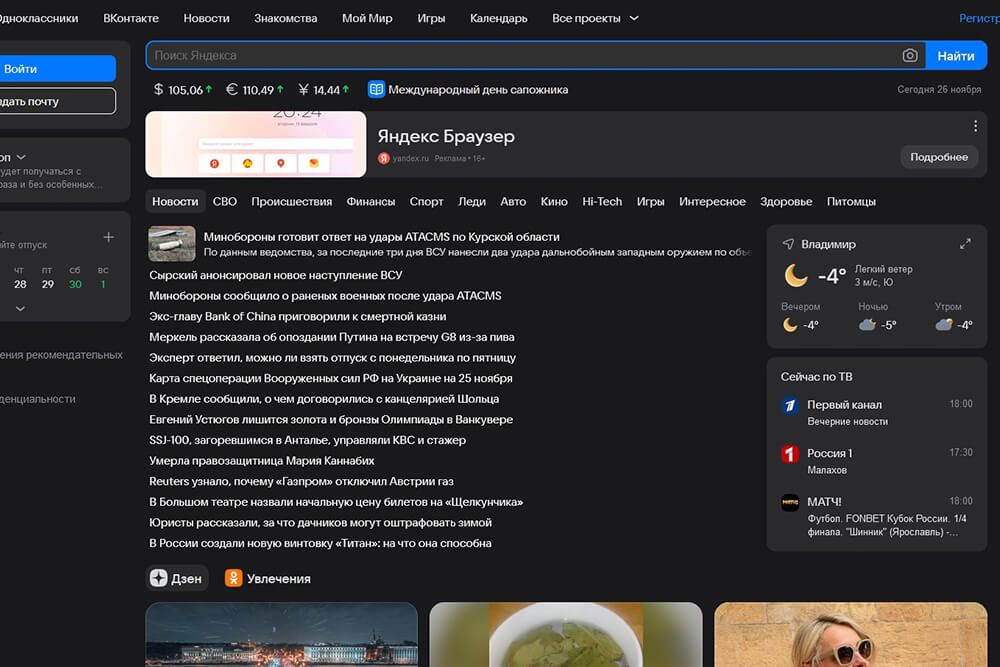Image resolution: width=1000 pixels, height=667 pixels.
Task: Click the Подробнее ad button
Action: pos(939,157)
